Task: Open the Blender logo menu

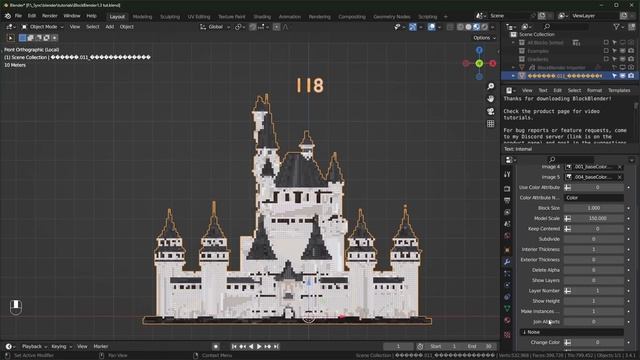Action: click(x=8, y=16)
